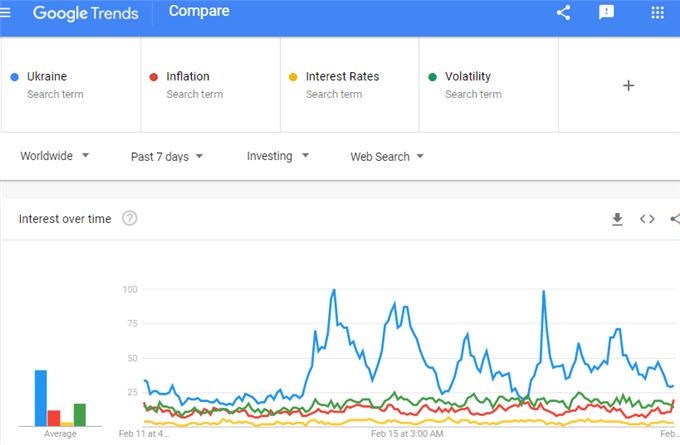Add a comparison term with plus

point(628,85)
